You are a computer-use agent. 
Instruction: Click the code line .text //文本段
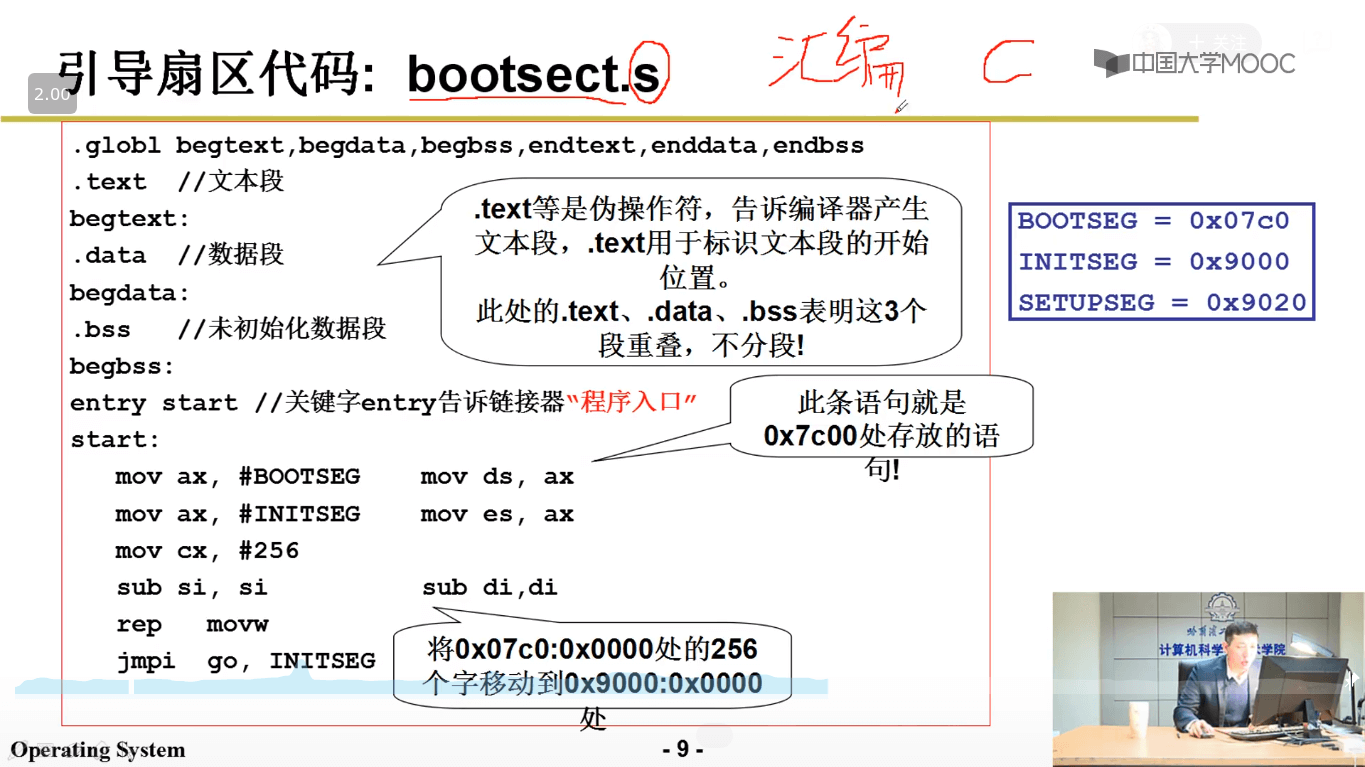pos(178,182)
